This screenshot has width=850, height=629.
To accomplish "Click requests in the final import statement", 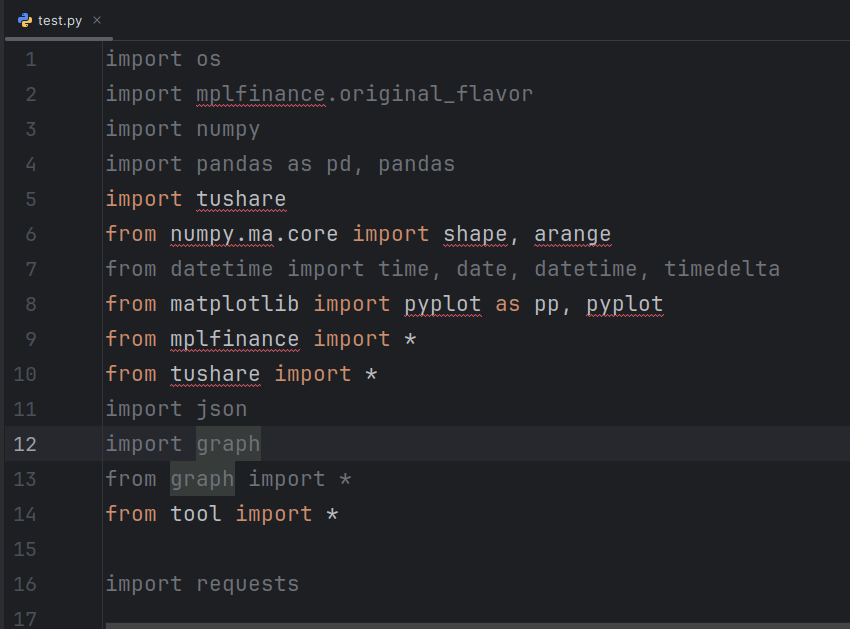I will 247,583.
